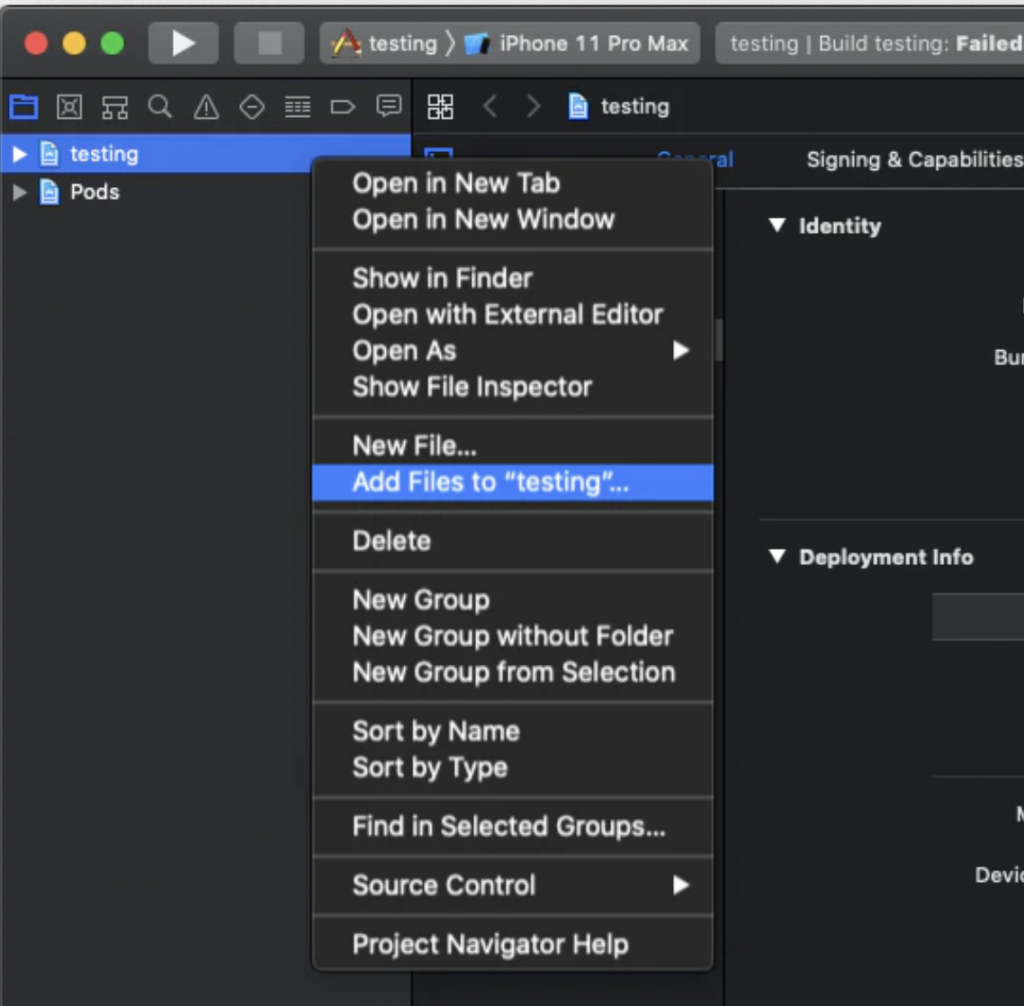
Task: Open the Report navigator speech-bubble icon
Action: 388,107
